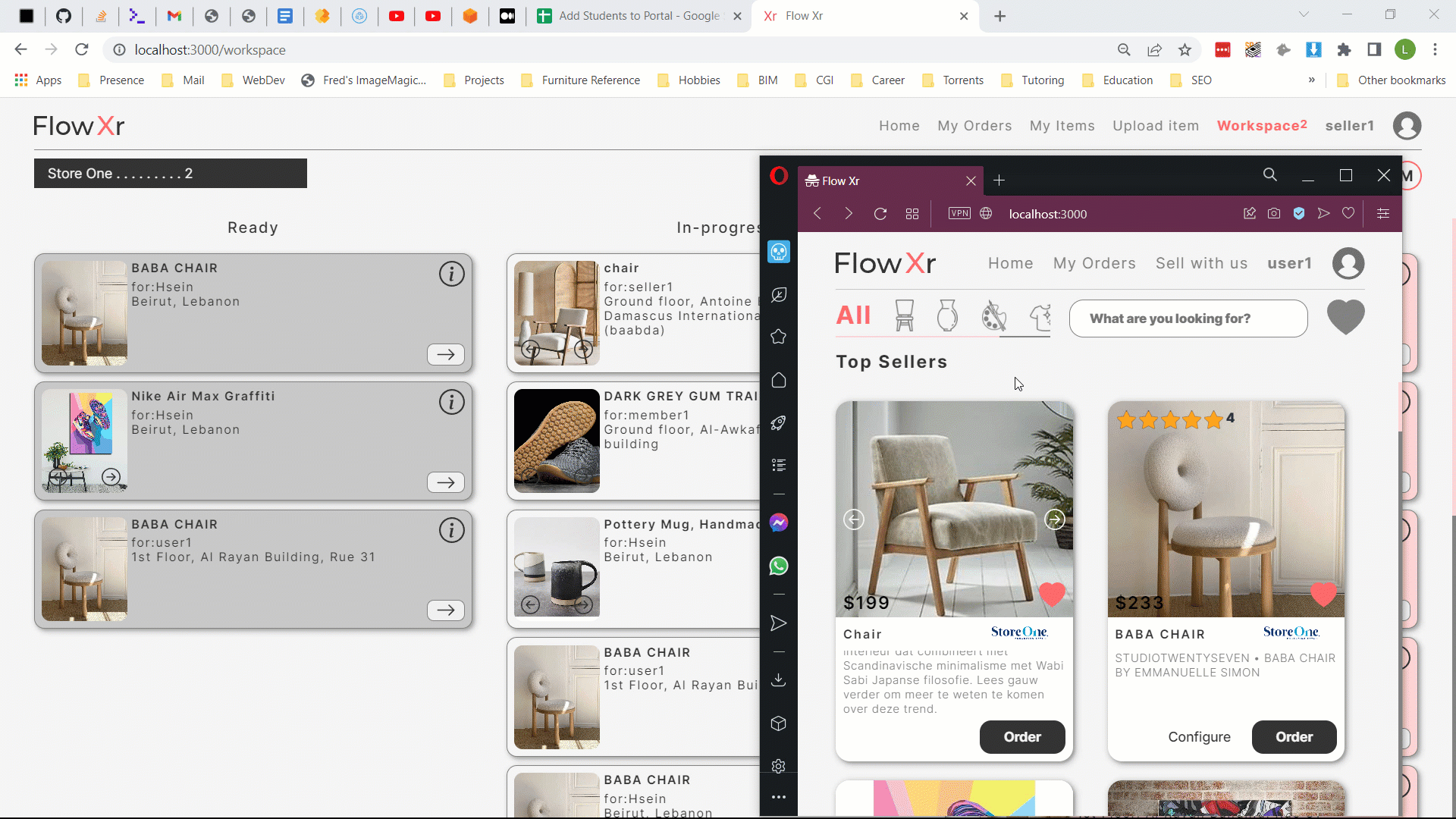
Task: Click the chair category filter icon
Action: coord(904,315)
